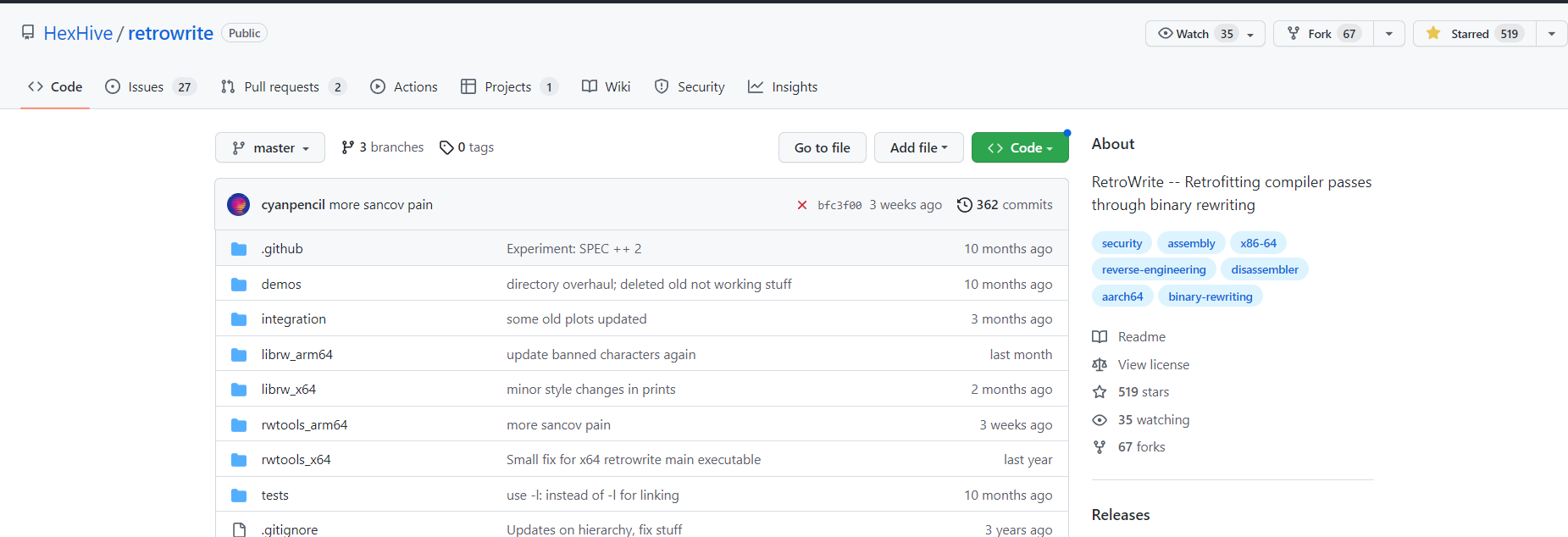
Task: Click the folder icon beside librw_arm64
Action: (239, 354)
